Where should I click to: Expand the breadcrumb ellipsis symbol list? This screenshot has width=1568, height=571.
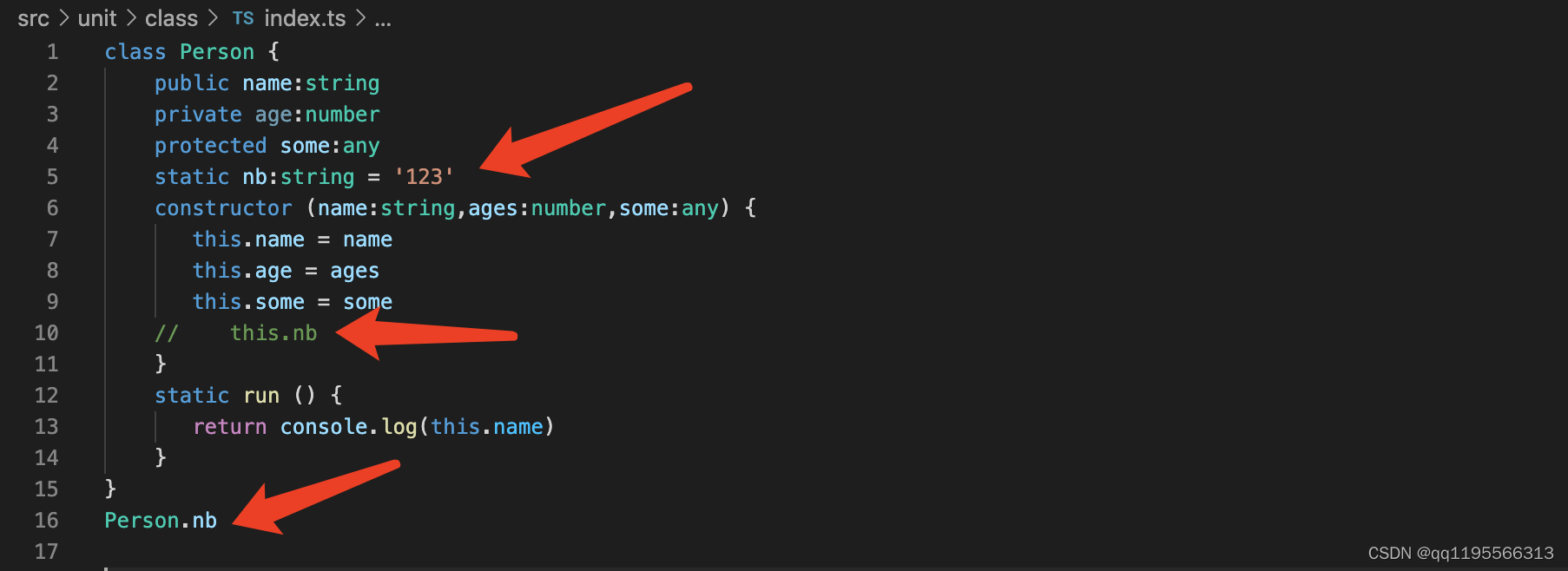click(x=383, y=21)
